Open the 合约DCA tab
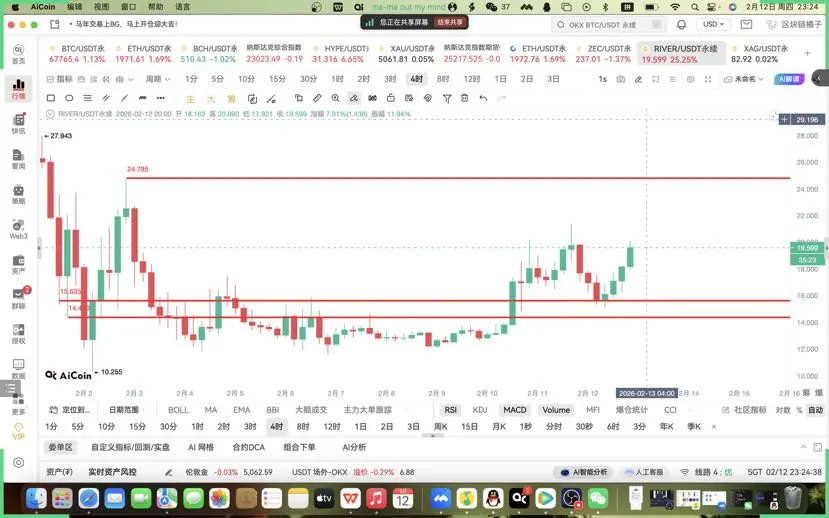This screenshot has width=829, height=518. coord(248,447)
